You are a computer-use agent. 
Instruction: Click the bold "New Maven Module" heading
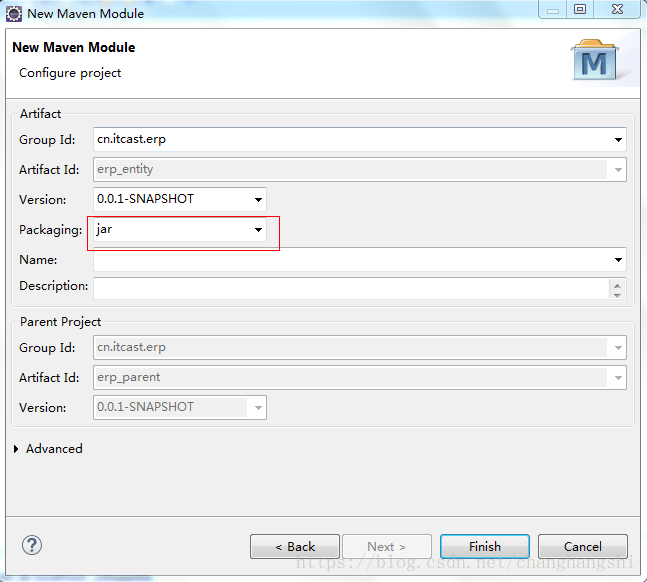coord(73,47)
